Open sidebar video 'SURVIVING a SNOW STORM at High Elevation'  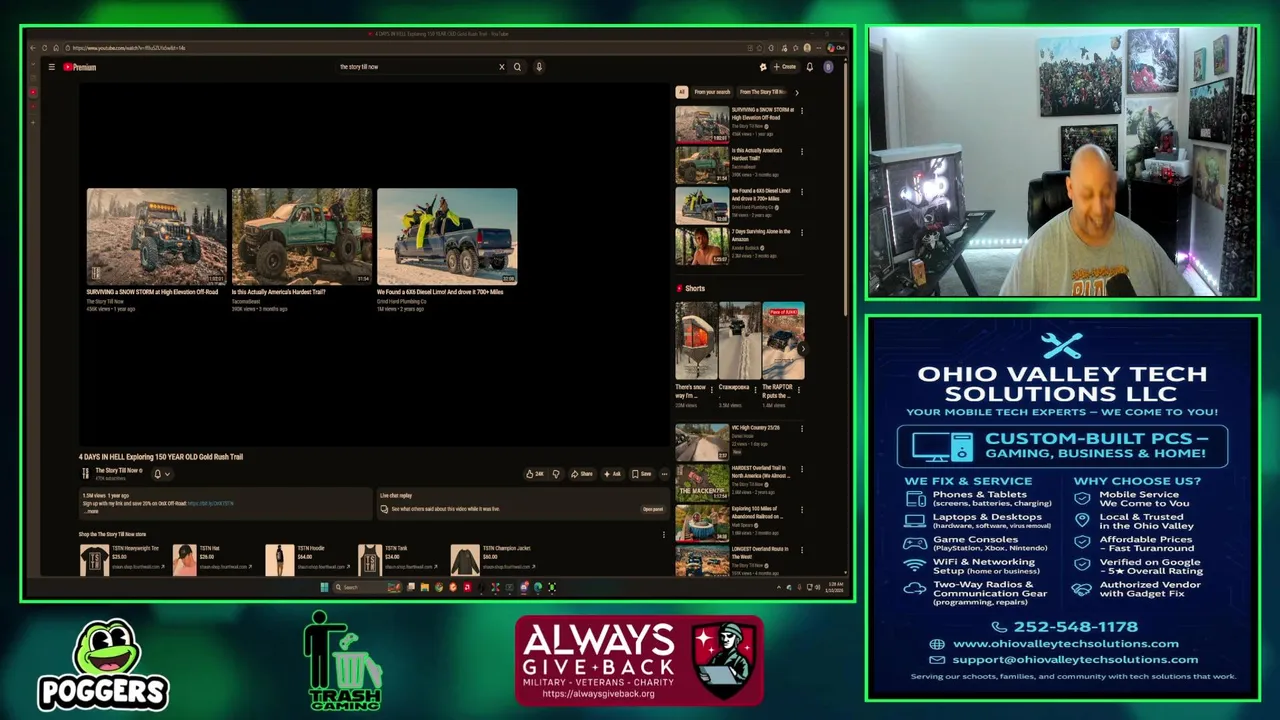pos(702,125)
